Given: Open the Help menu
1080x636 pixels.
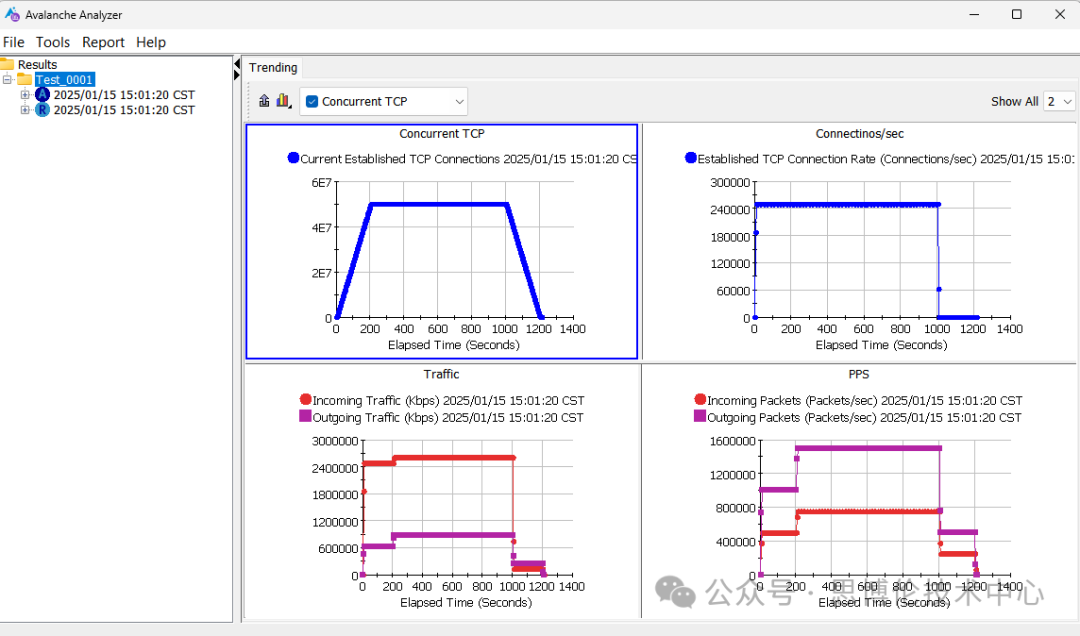Looking at the screenshot, I should [x=151, y=42].
